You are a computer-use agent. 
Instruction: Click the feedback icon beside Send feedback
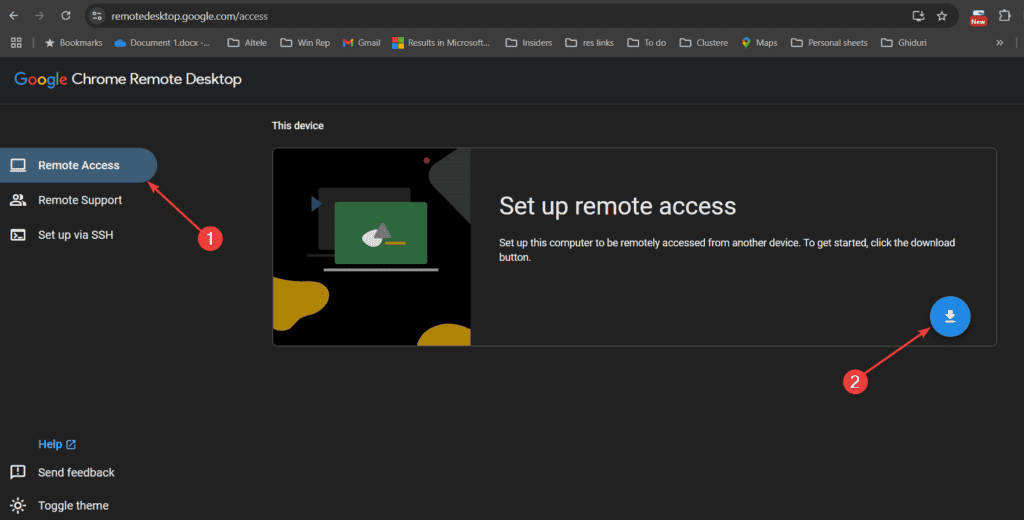coord(18,472)
